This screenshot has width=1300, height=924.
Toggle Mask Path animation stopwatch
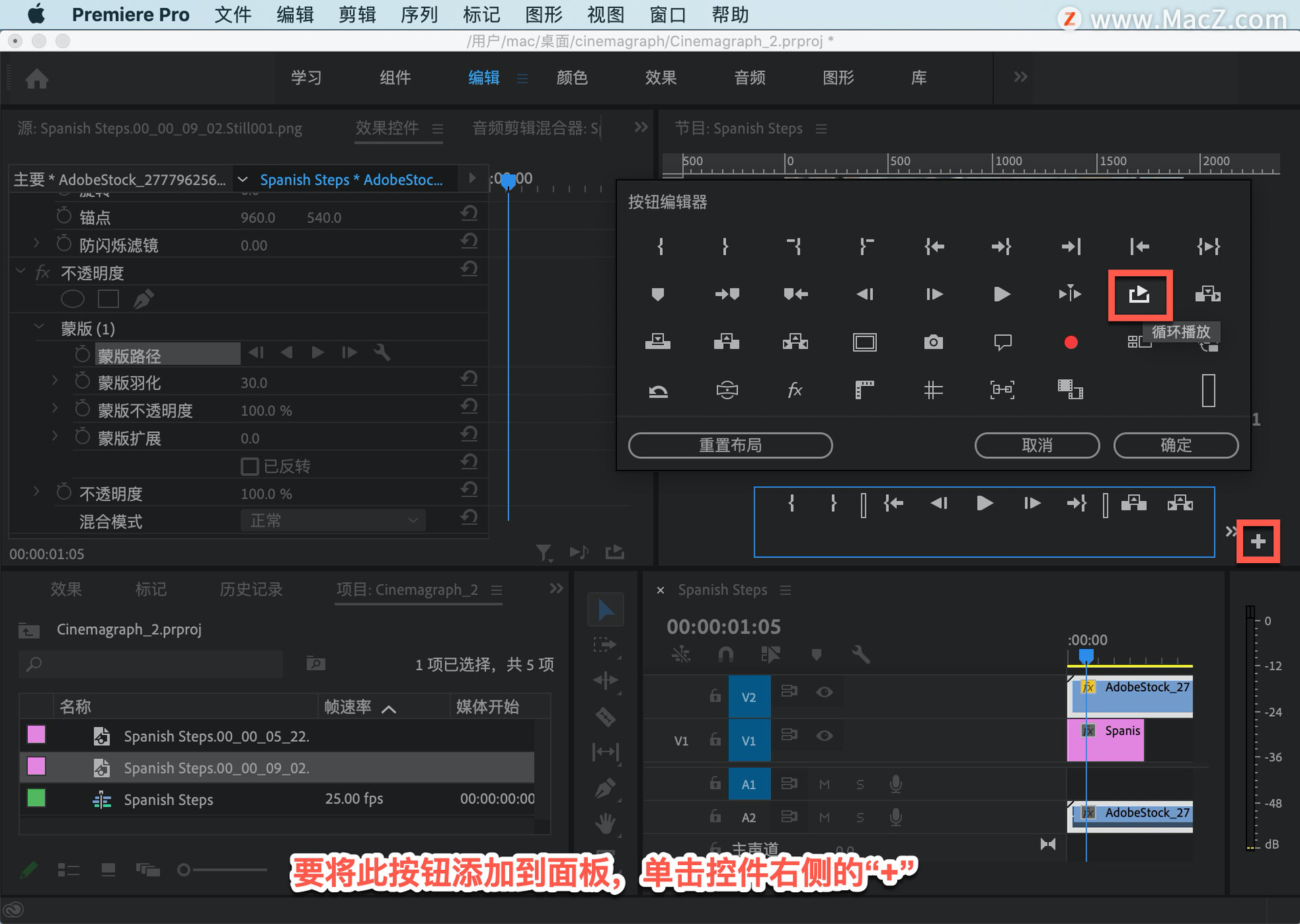(82, 354)
